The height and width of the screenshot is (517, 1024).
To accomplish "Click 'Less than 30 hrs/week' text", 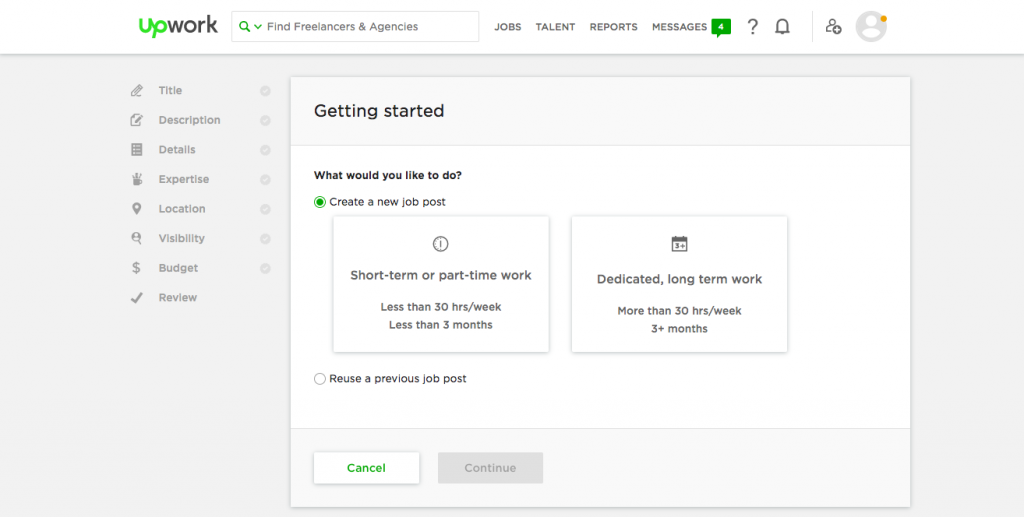I will pos(441,307).
